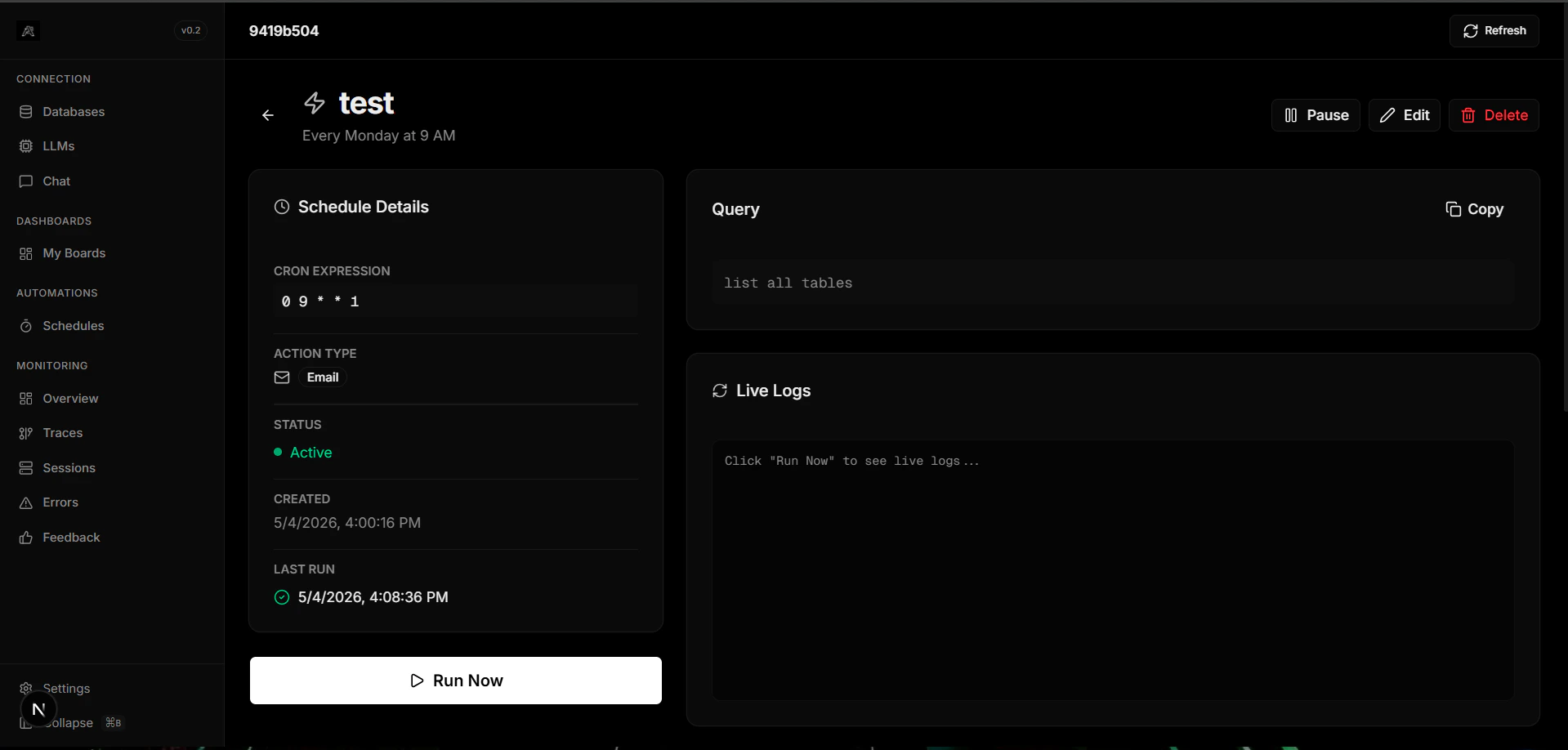1568x750 pixels.
Task: Click the envelope icon under Action Type
Action: pos(282,377)
